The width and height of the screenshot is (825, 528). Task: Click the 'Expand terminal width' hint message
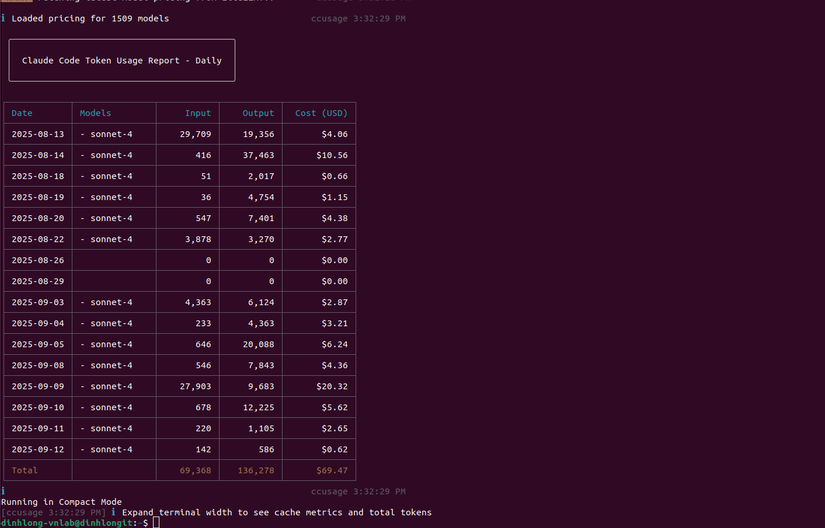pos(277,512)
